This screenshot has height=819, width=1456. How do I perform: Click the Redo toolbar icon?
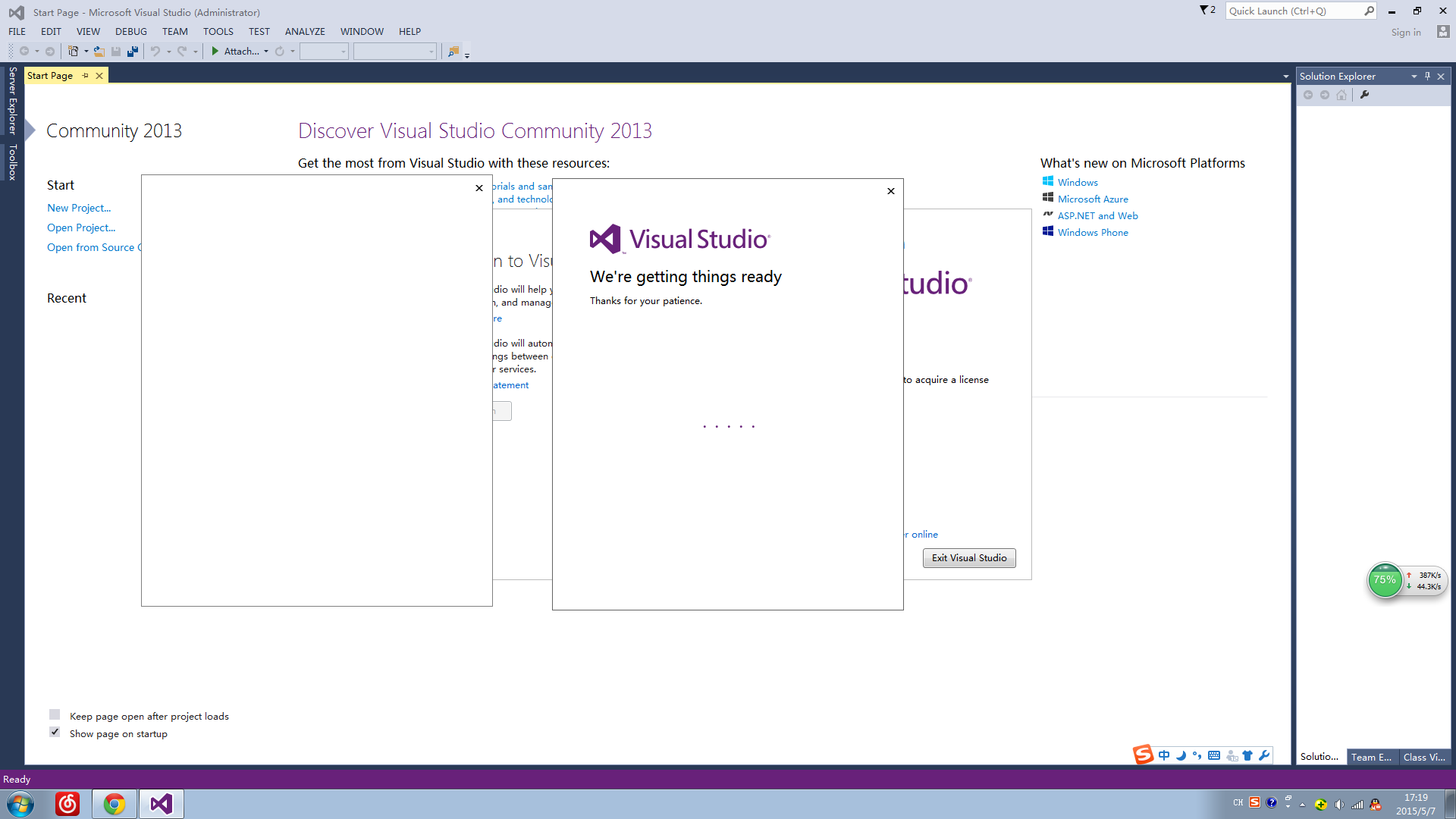click(182, 52)
